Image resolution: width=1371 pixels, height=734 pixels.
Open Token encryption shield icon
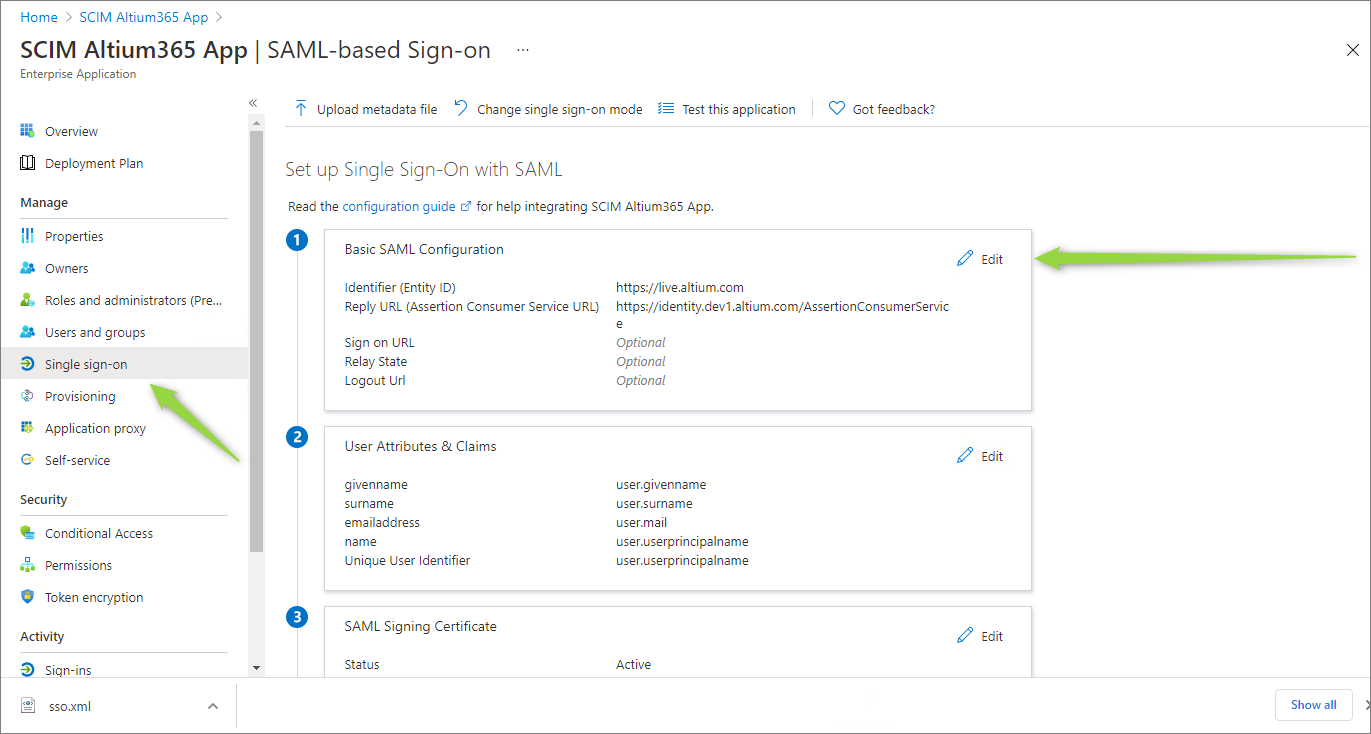coord(28,597)
